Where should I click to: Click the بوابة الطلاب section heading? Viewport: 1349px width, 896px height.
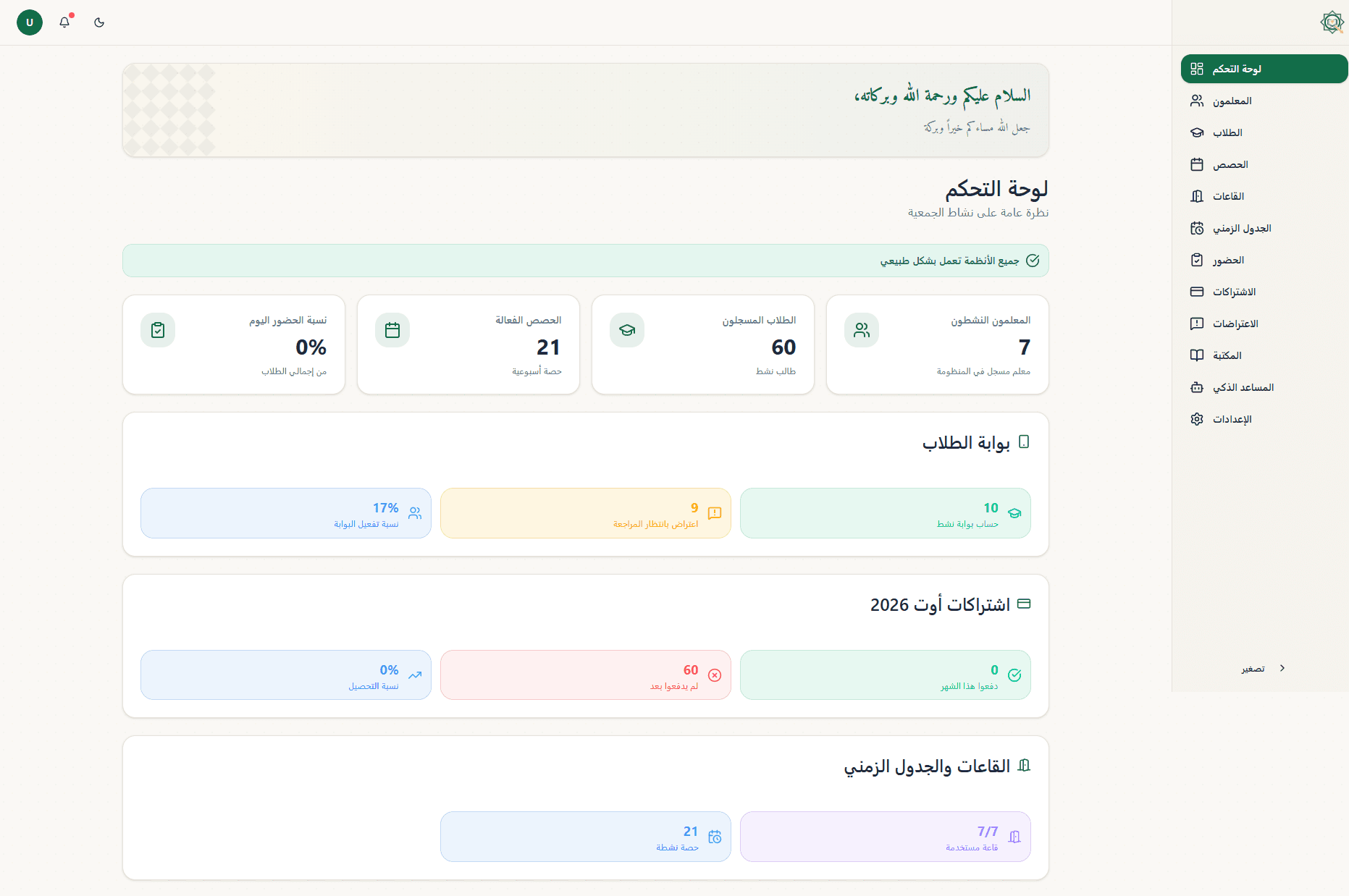coord(966,442)
